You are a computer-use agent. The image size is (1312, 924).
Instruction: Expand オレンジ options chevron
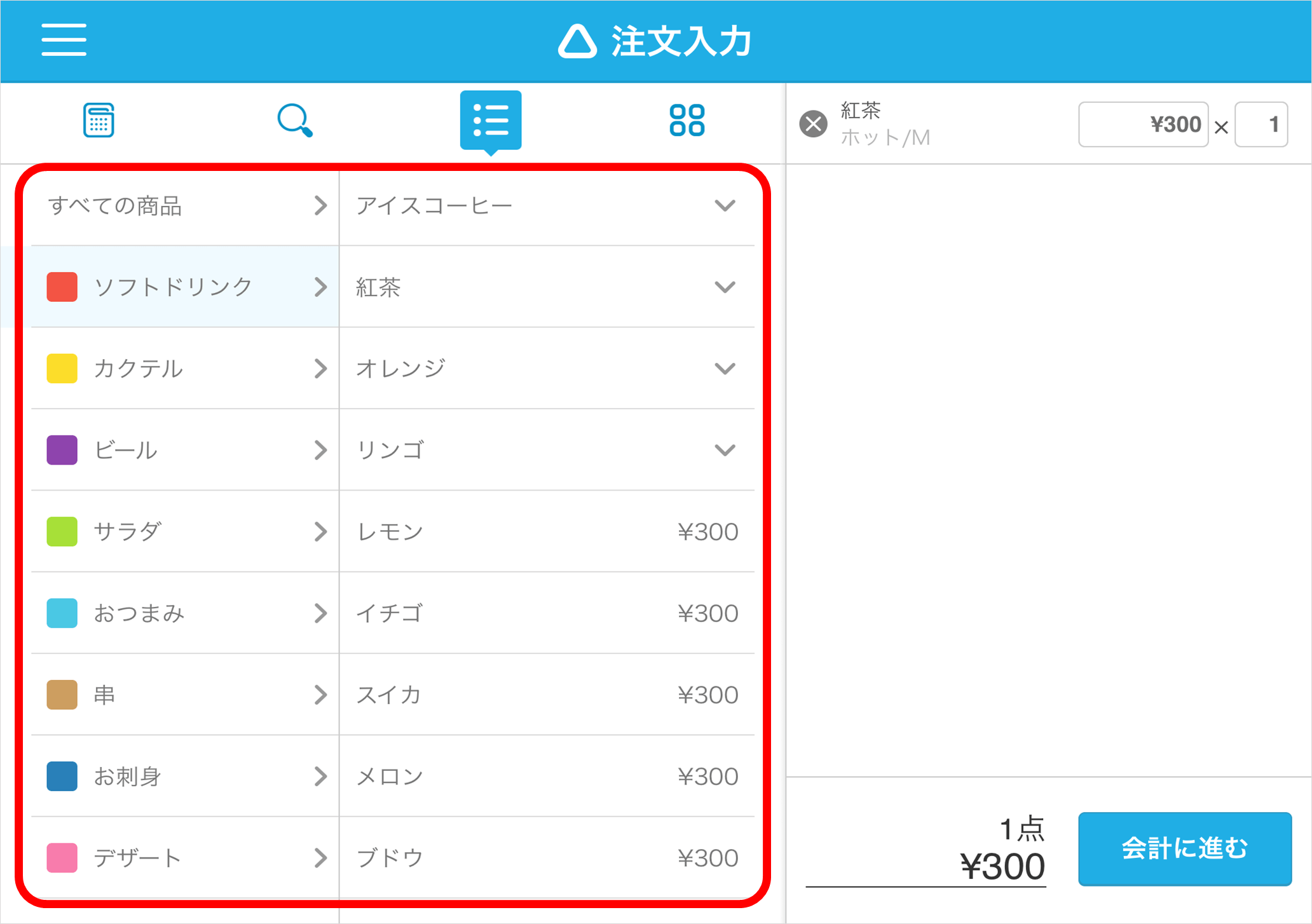click(x=725, y=369)
